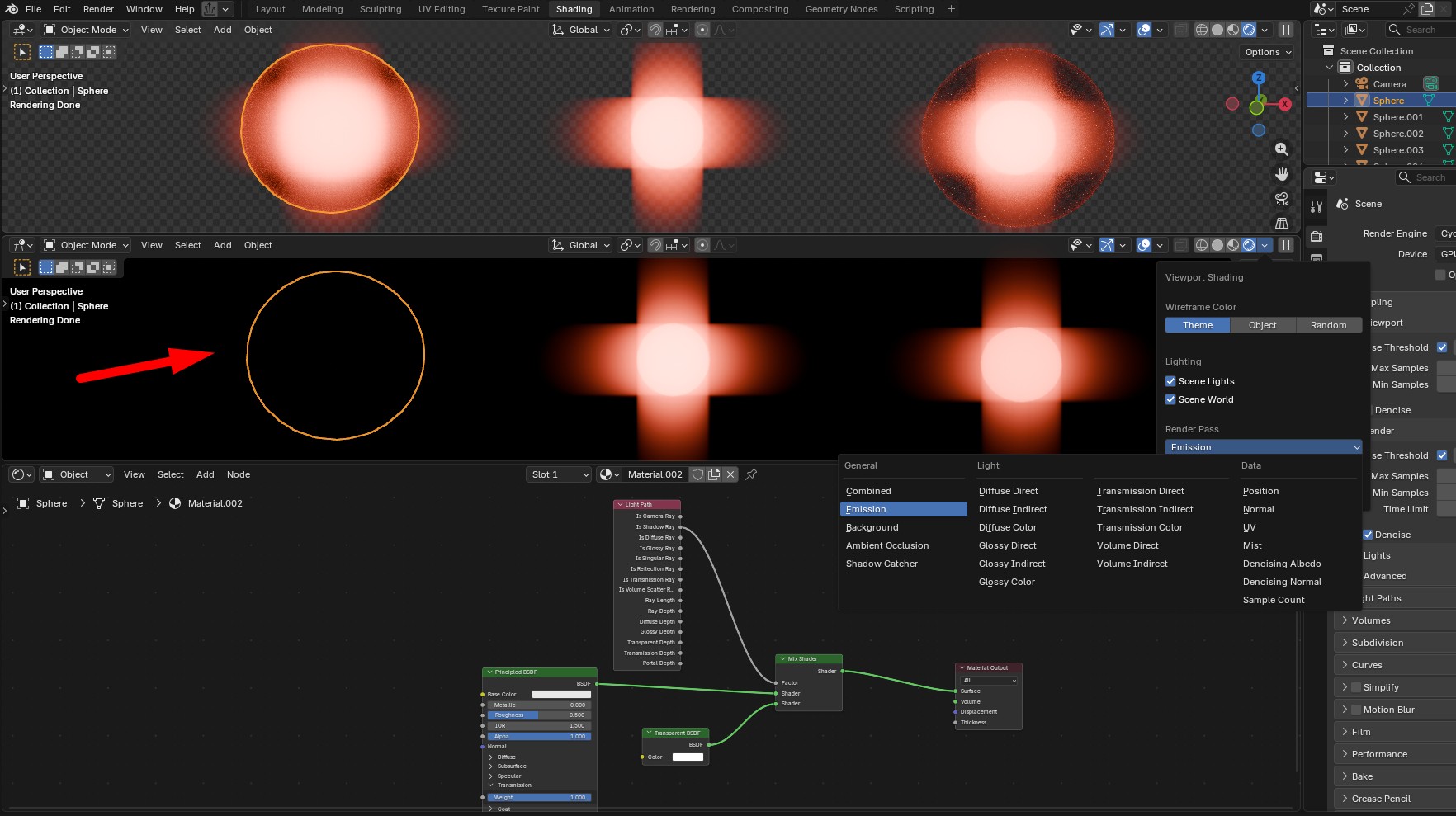Select material preview shading in top viewport header
1456x816 pixels.
[1233, 30]
